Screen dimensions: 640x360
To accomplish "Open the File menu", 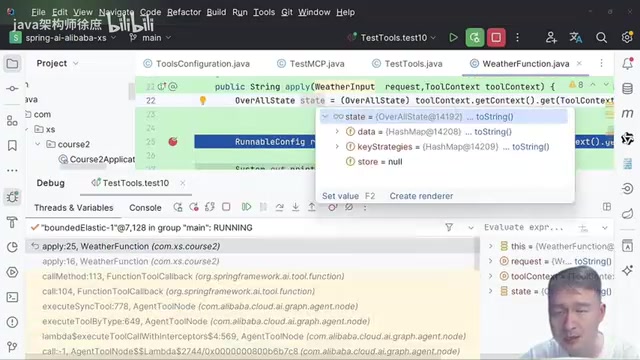I will (x=38, y=12).
